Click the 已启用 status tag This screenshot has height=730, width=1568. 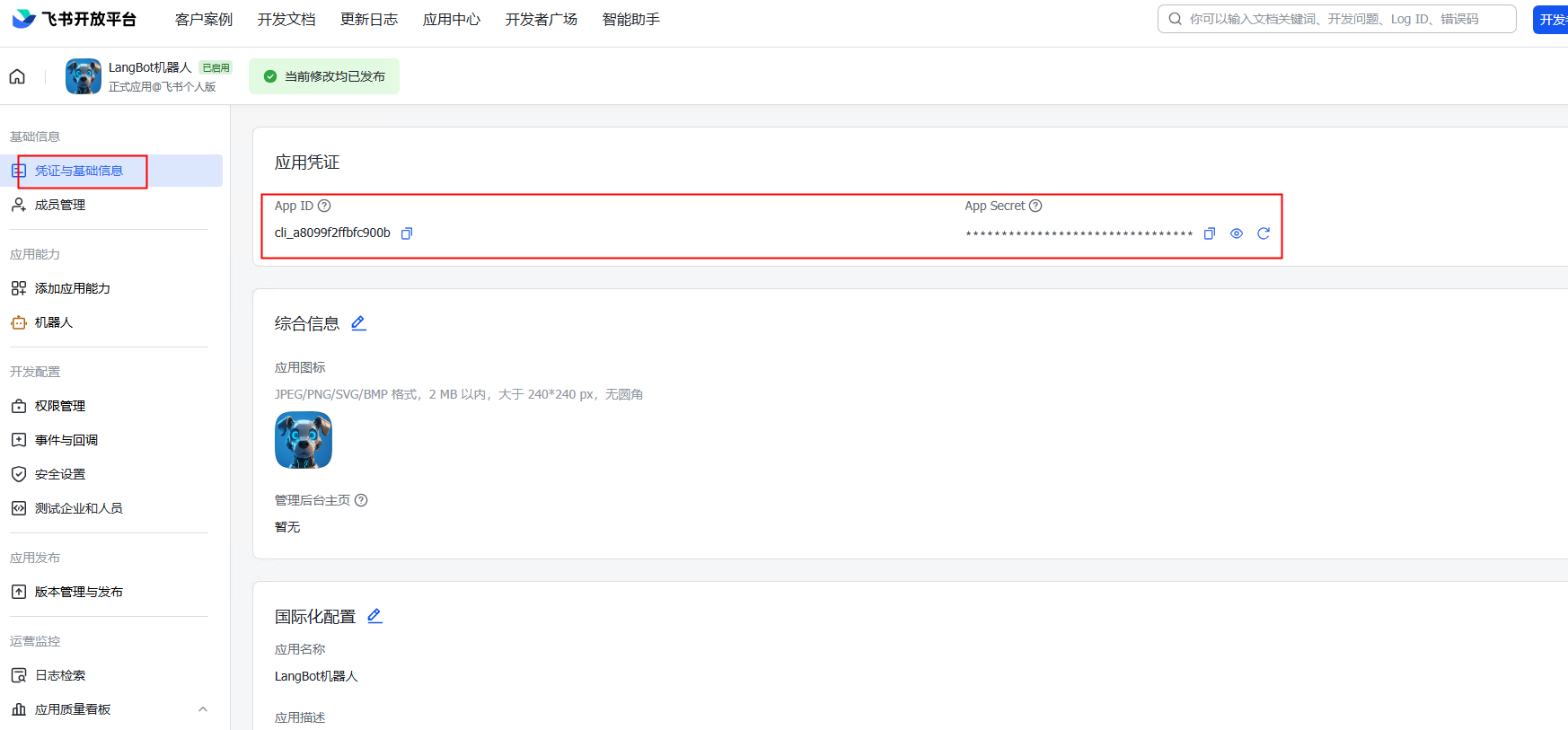tap(216, 67)
